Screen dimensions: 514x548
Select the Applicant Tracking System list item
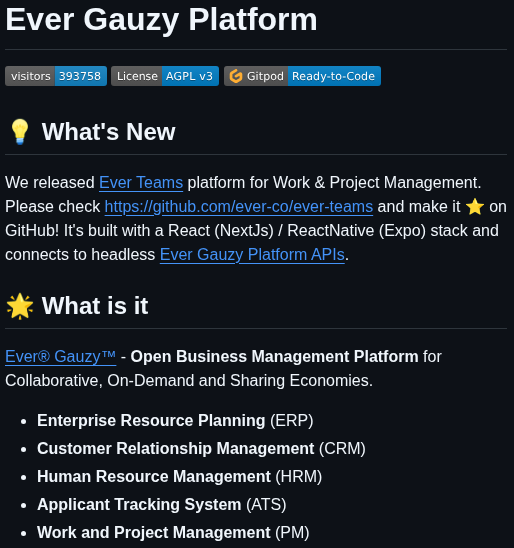162,504
